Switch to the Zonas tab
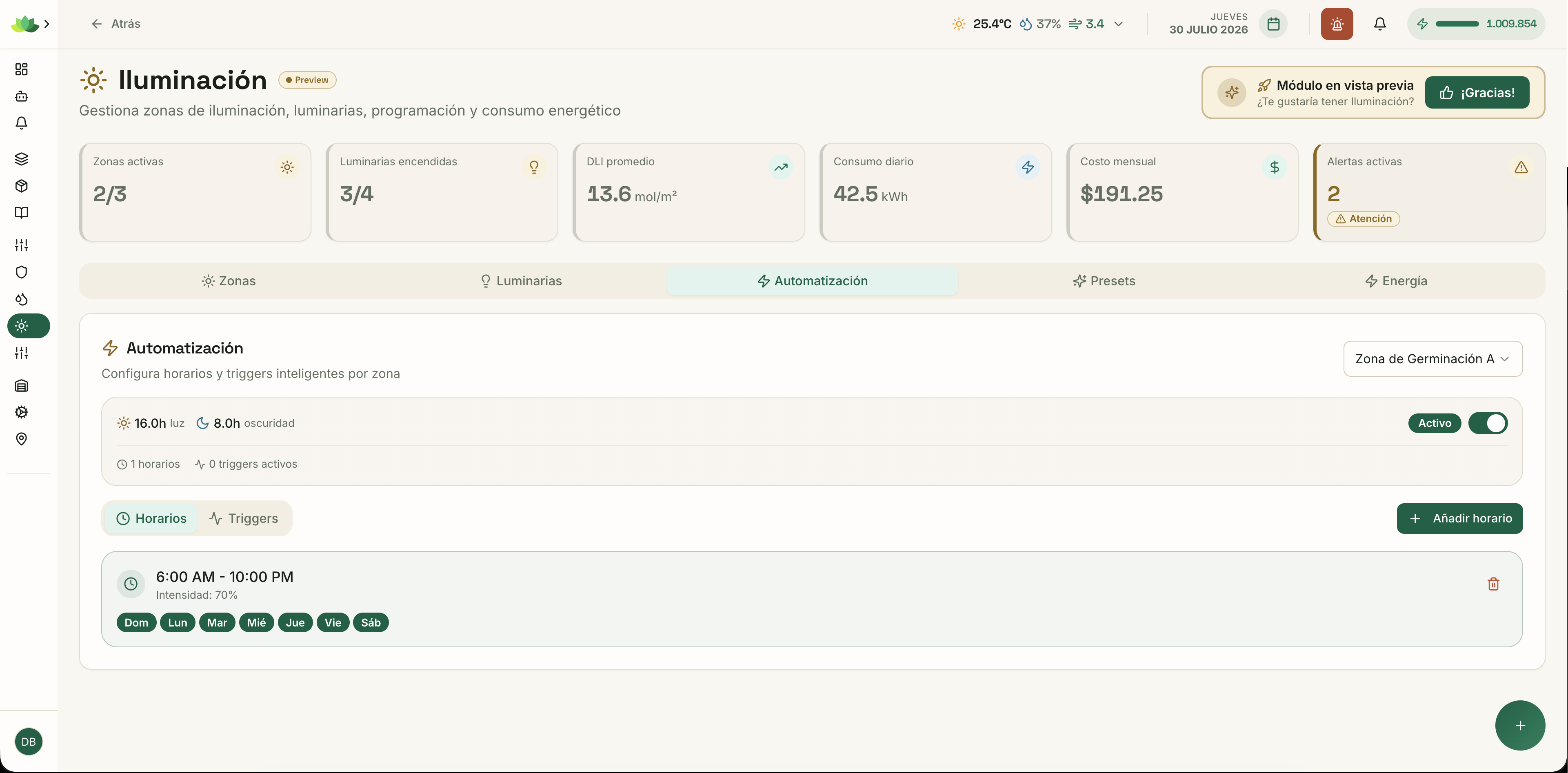Viewport: 1568px width, 773px height. pos(228,281)
